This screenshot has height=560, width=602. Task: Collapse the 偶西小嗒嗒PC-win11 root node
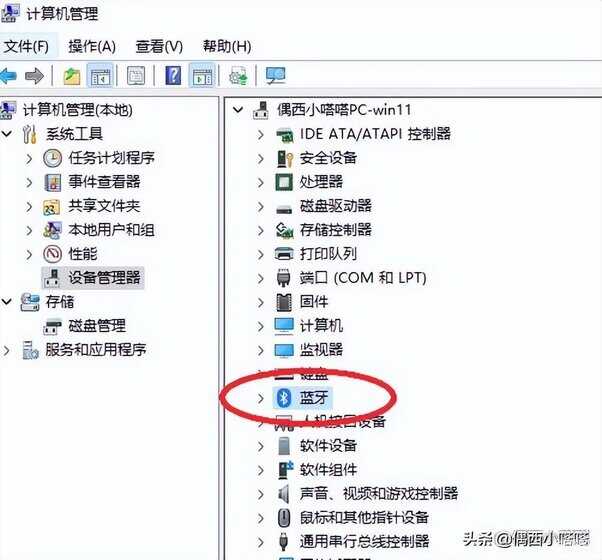coord(238,110)
